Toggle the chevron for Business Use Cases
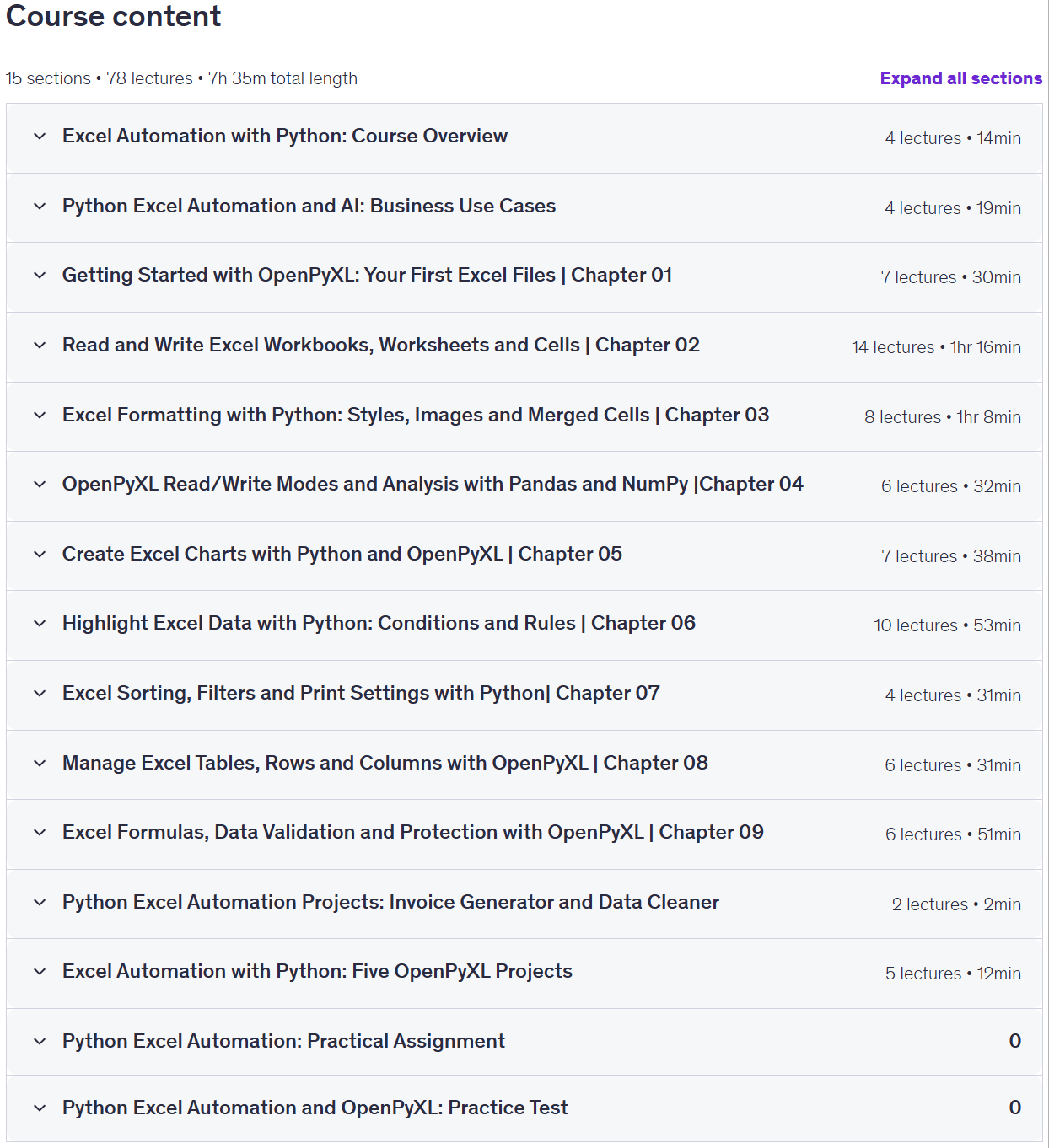The height and width of the screenshot is (1148, 1049). tap(40, 207)
